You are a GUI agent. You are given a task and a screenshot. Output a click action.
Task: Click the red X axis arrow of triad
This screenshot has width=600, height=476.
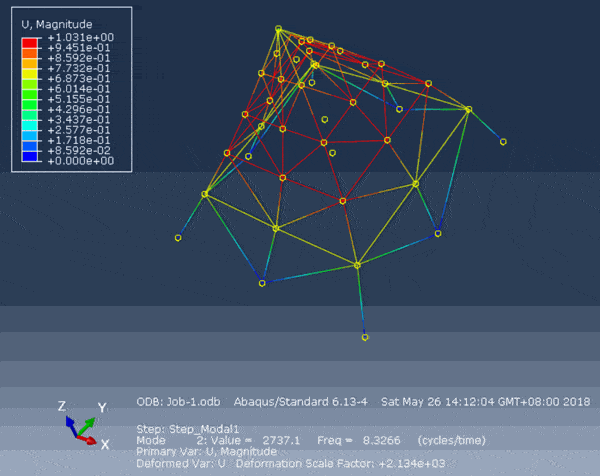click(x=88, y=440)
